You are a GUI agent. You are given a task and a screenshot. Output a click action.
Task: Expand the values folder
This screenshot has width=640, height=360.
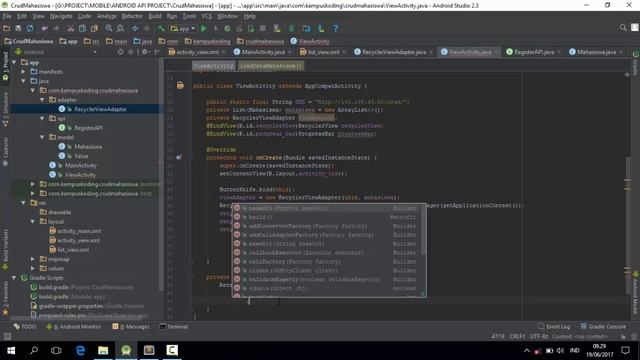coord(33,268)
